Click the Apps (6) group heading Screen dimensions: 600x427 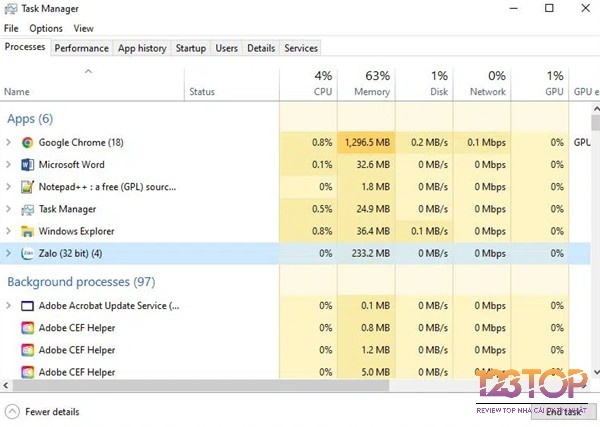[30, 119]
